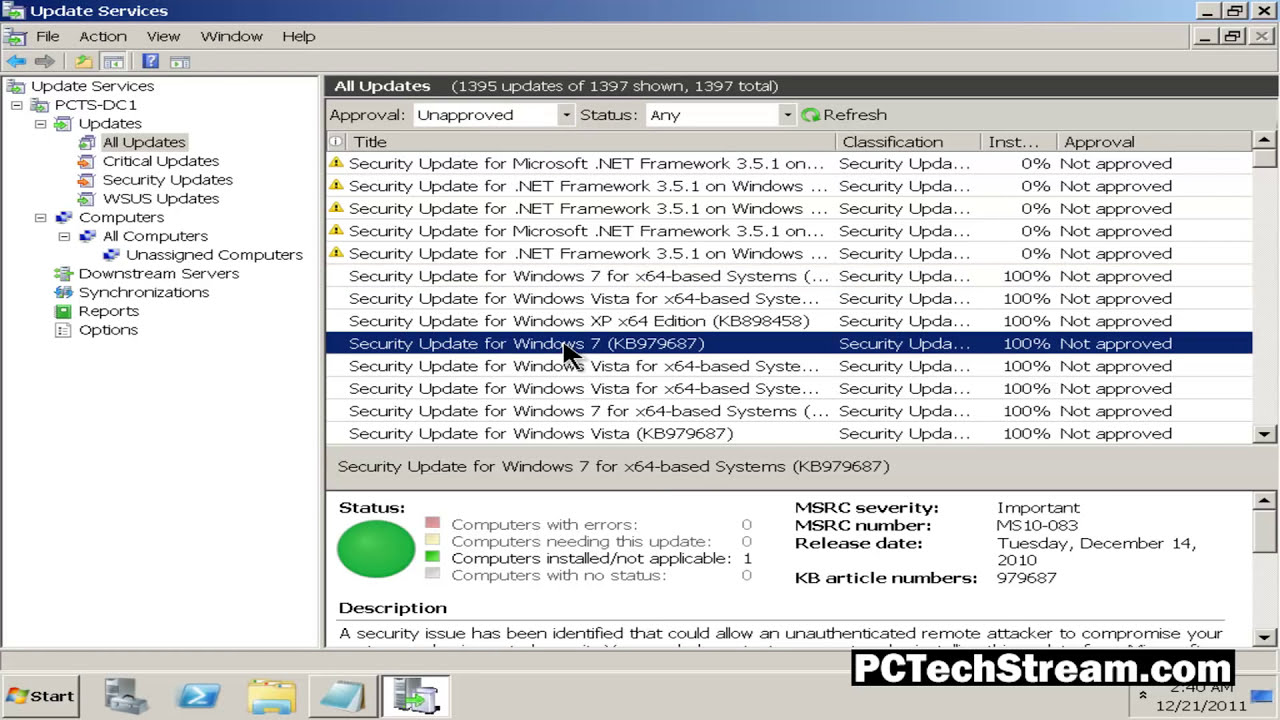This screenshot has height=720, width=1280.
Task: Open the Action menu
Action: (x=103, y=36)
